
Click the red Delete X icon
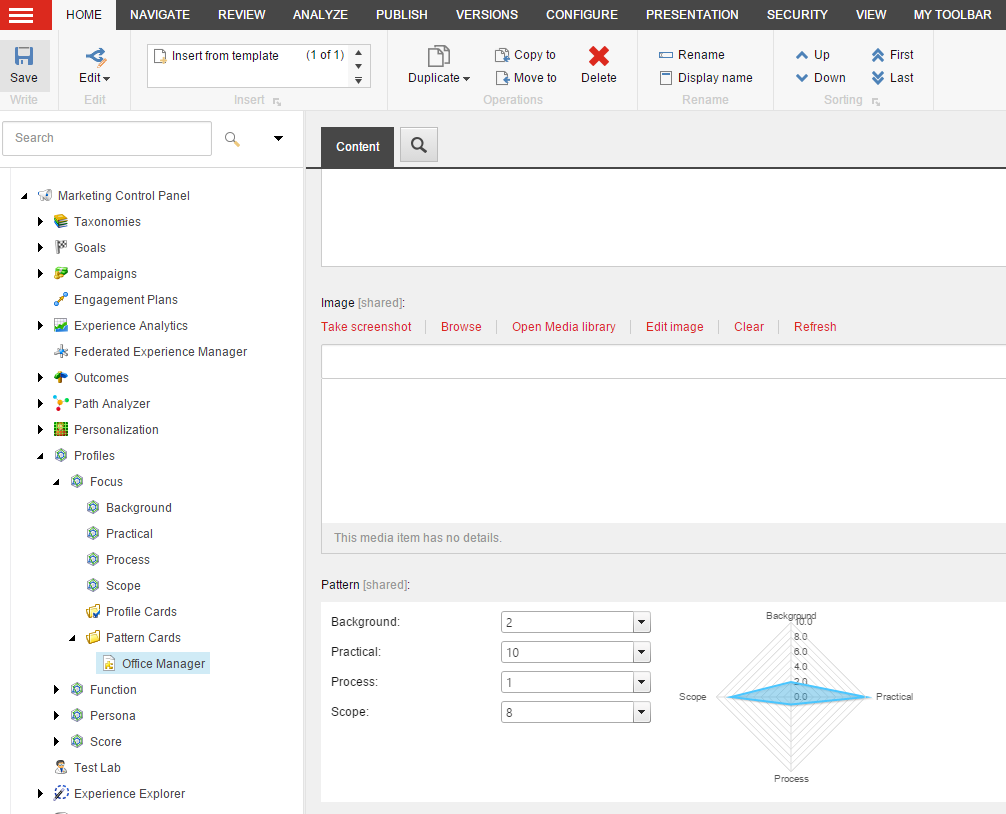click(599, 56)
